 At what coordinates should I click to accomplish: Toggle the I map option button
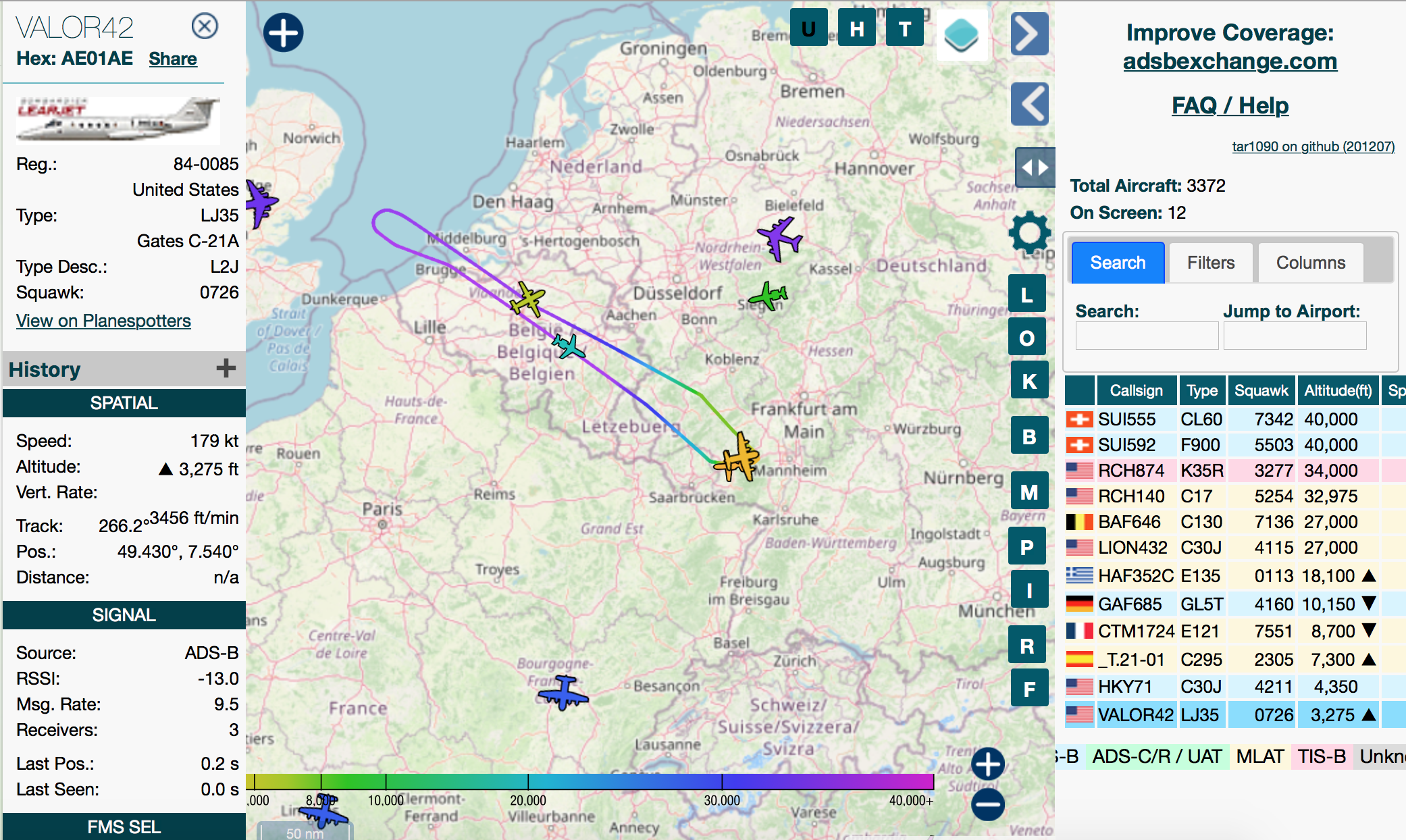[x=1029, y=590]
